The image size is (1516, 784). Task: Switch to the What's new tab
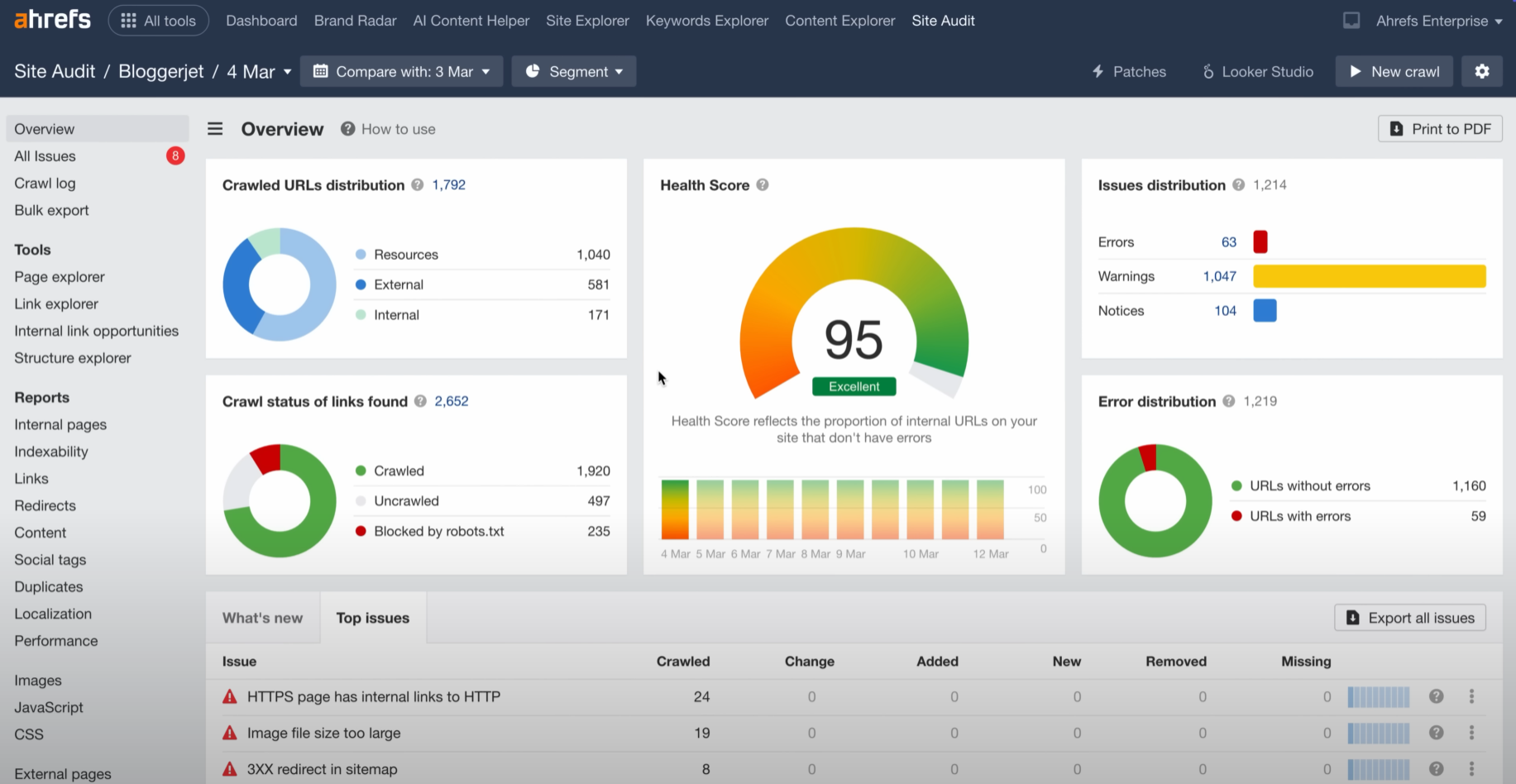(262, 618)
